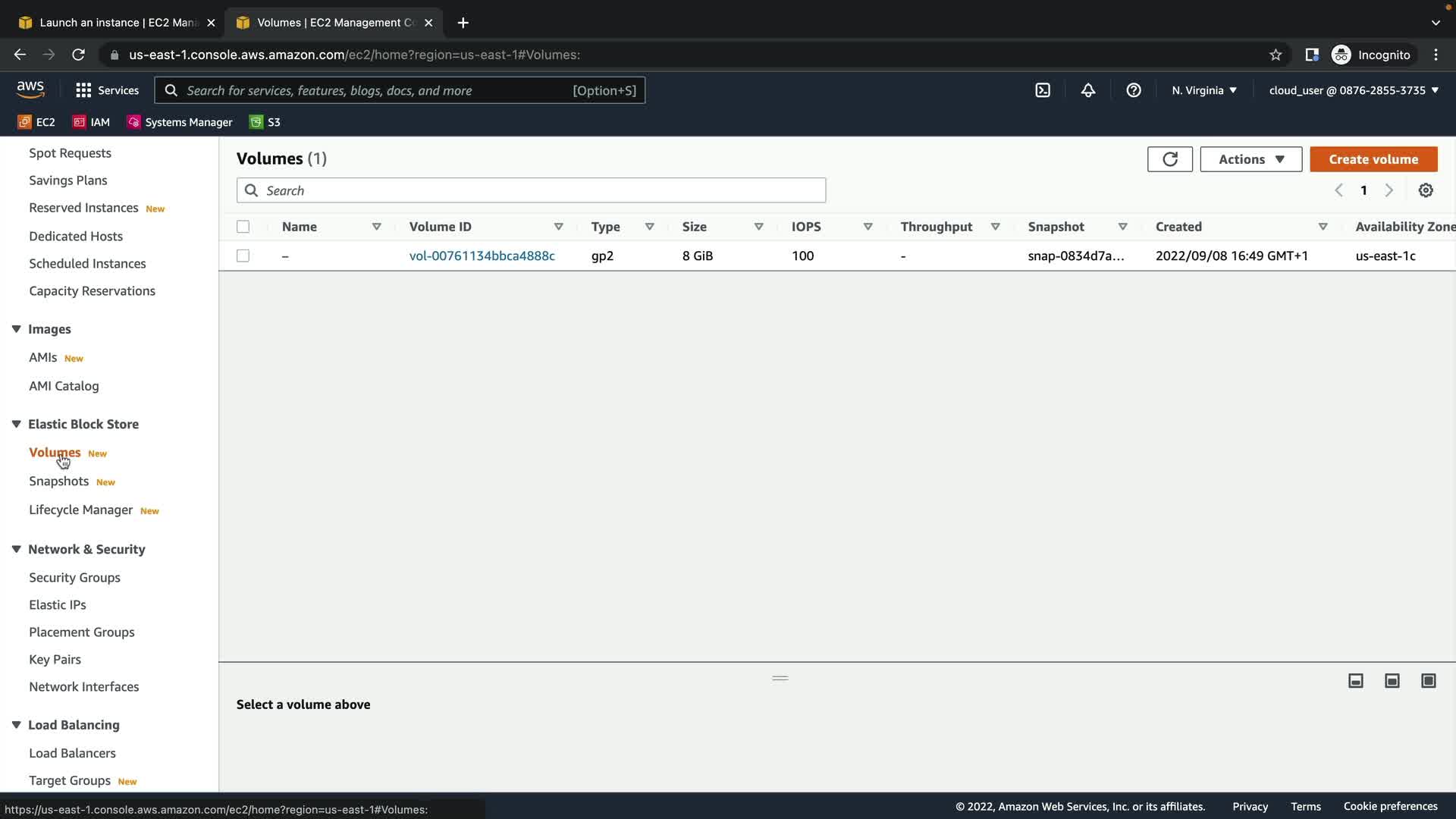The image size is (1456, 819).
Task: Click the AWS logo home icon
Action: click(x=30, y=89)
